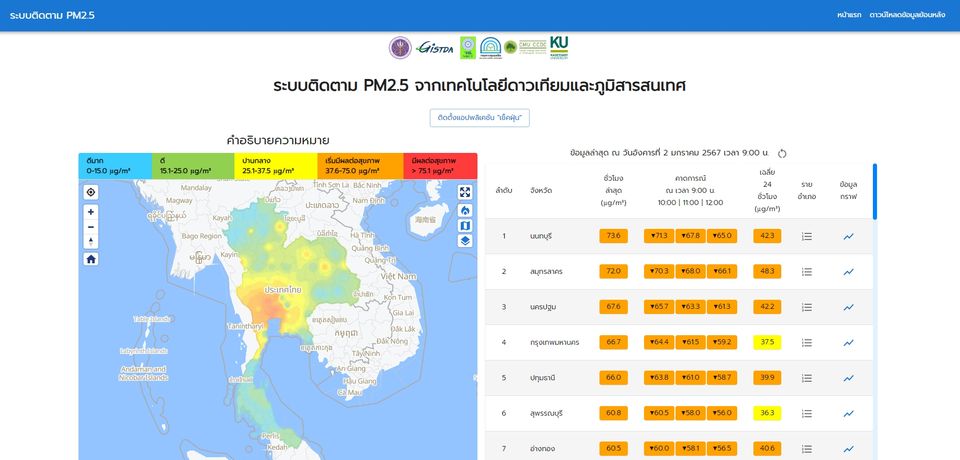The height and width of the screenshot is (460, 960).
Task: Expand district list for สมุทรสาคร
Action: (807, 272)
